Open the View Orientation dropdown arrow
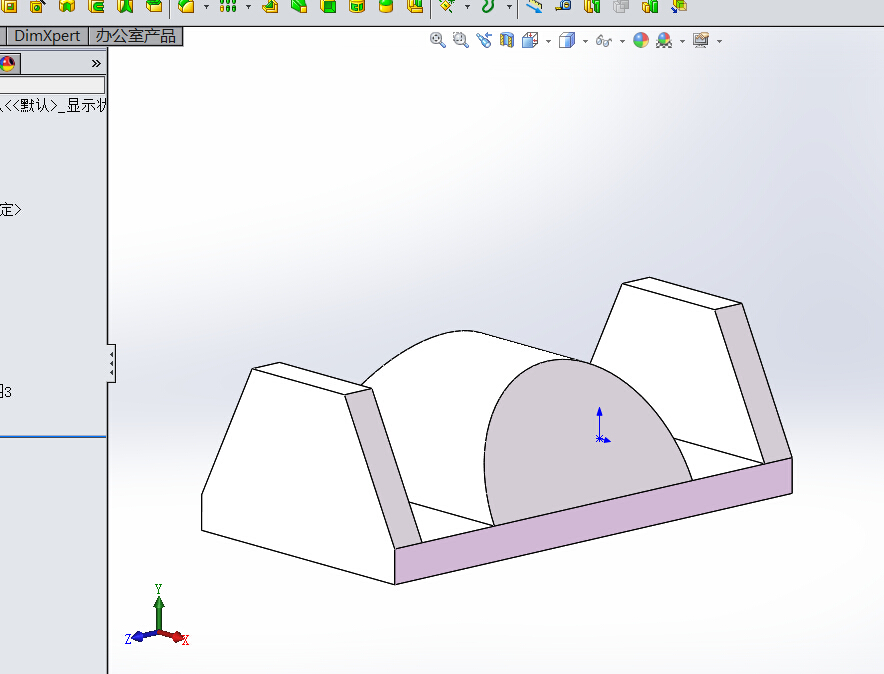Image resolution: width=884 pixels, height=674 pixels. tap(548, 41)
